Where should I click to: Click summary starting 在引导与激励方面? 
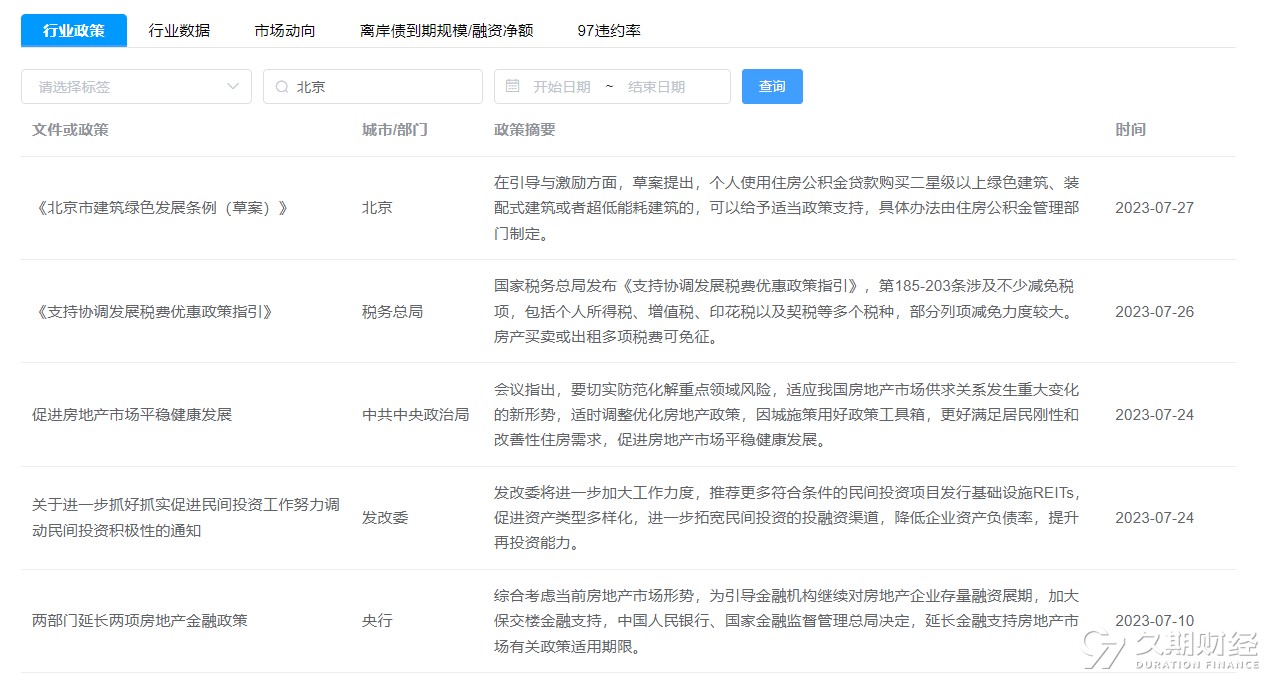coord(787,208)
